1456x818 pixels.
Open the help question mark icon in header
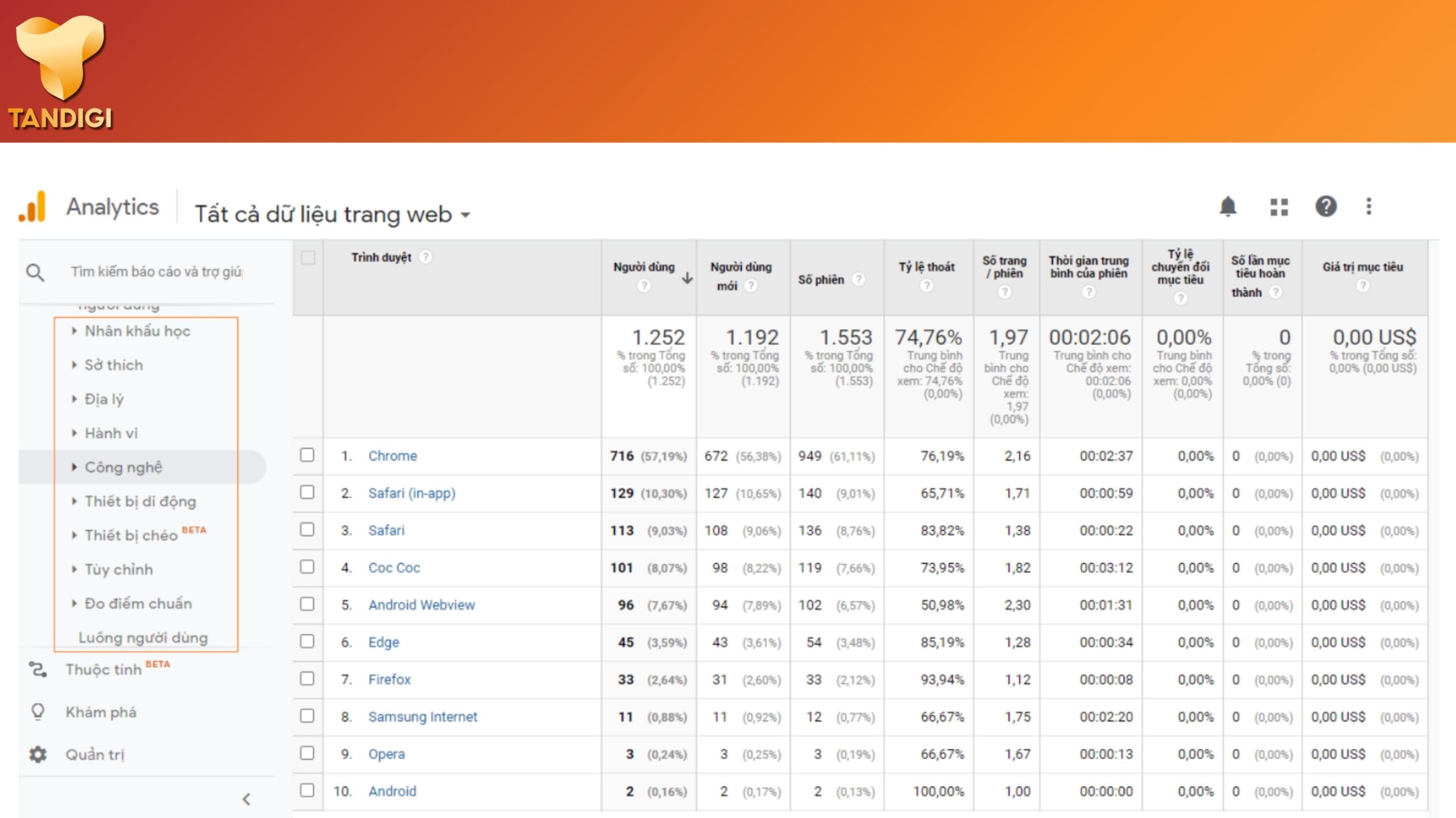pos(1326,206)
